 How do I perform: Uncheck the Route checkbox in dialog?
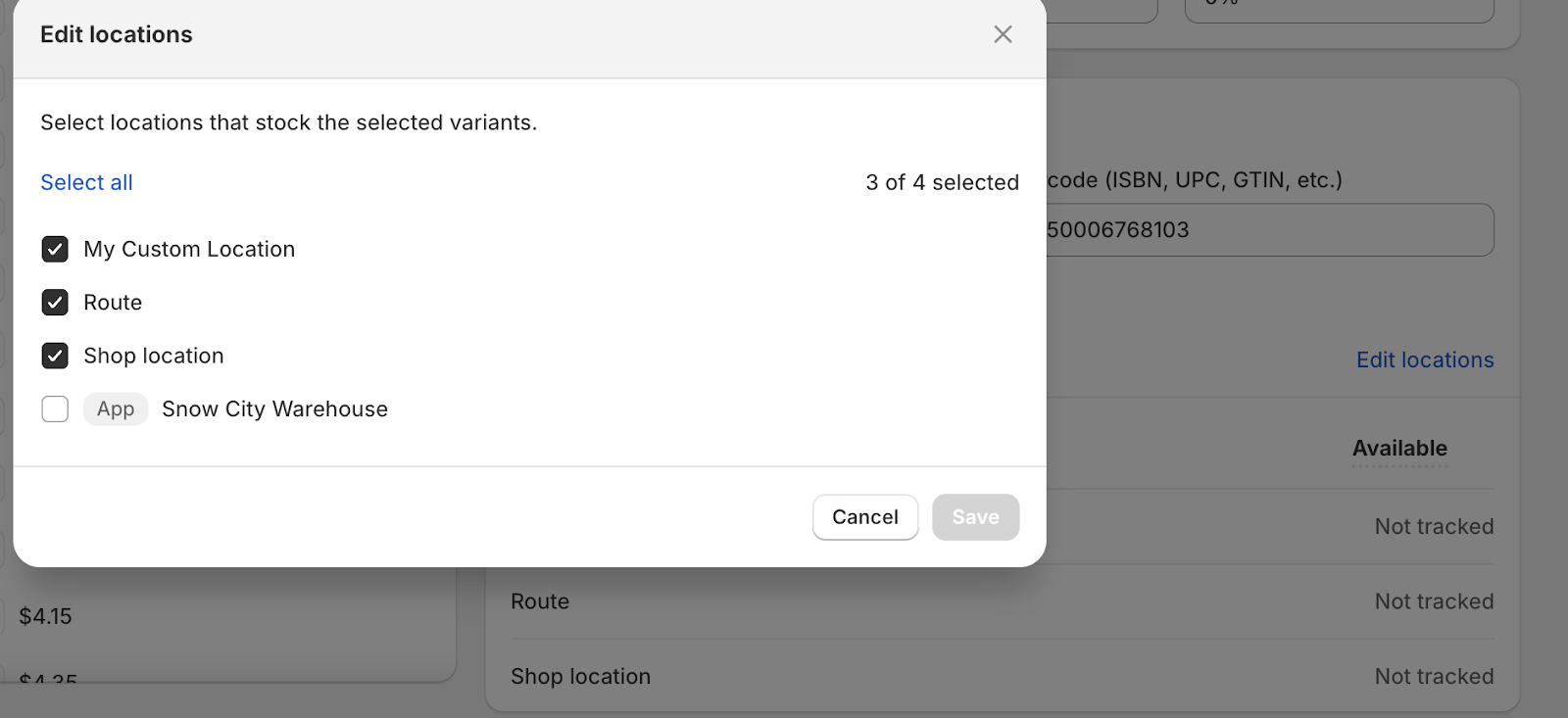pos(55,303)
